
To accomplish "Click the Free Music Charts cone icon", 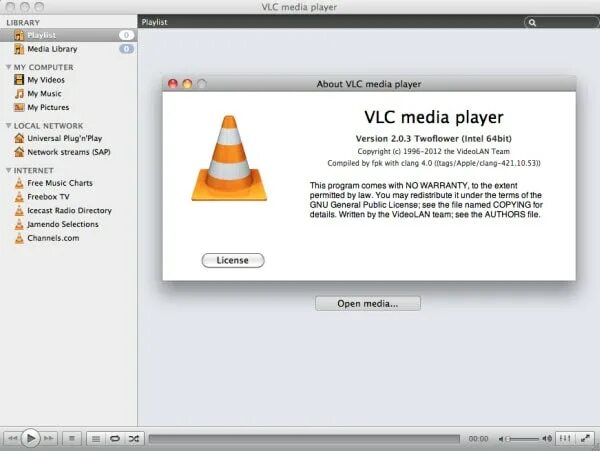I will point(19,183).
